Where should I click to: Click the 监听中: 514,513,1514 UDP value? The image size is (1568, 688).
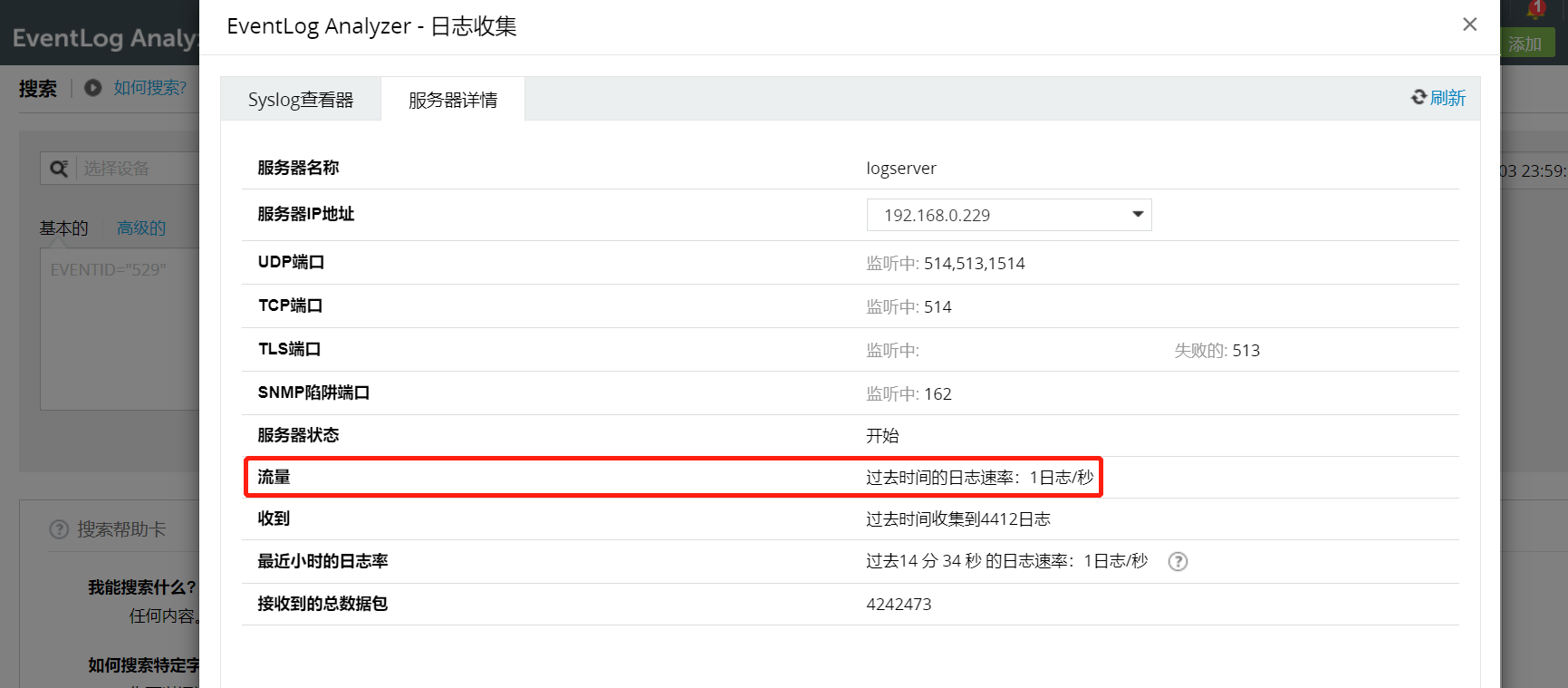[946, 263]
